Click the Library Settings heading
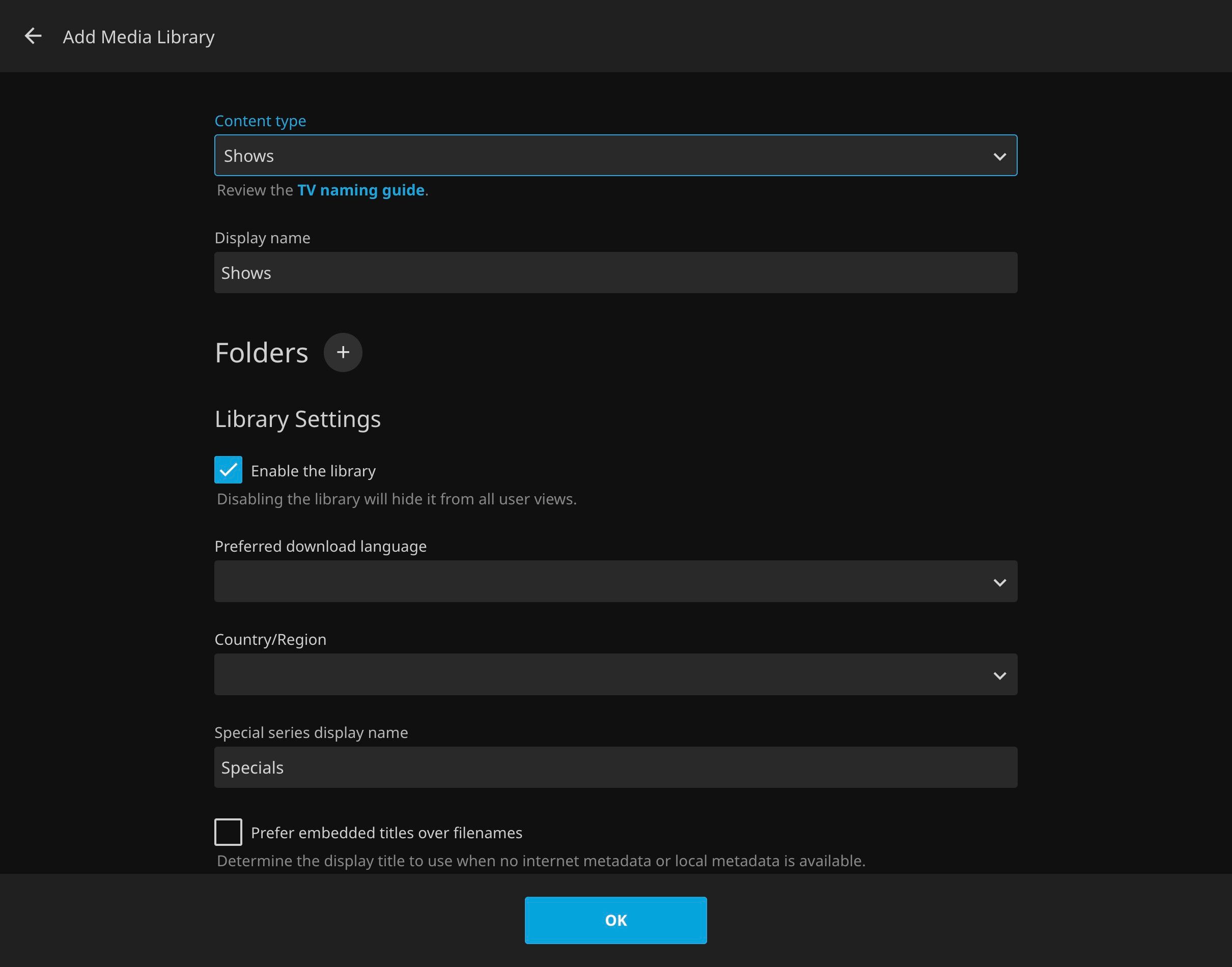Image resolution: width=1232 pixels, height=967 pixels. (x=297, y=419)
